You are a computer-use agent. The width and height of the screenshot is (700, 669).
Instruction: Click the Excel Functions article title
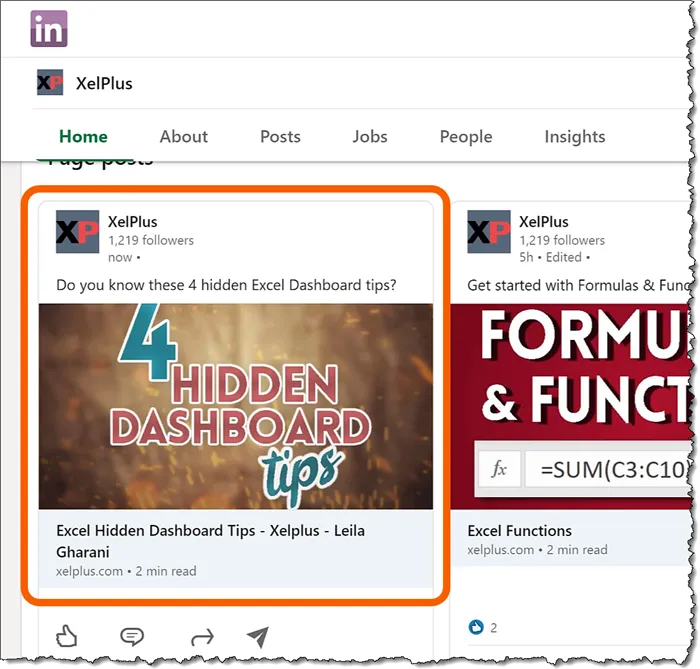(519, 531)
